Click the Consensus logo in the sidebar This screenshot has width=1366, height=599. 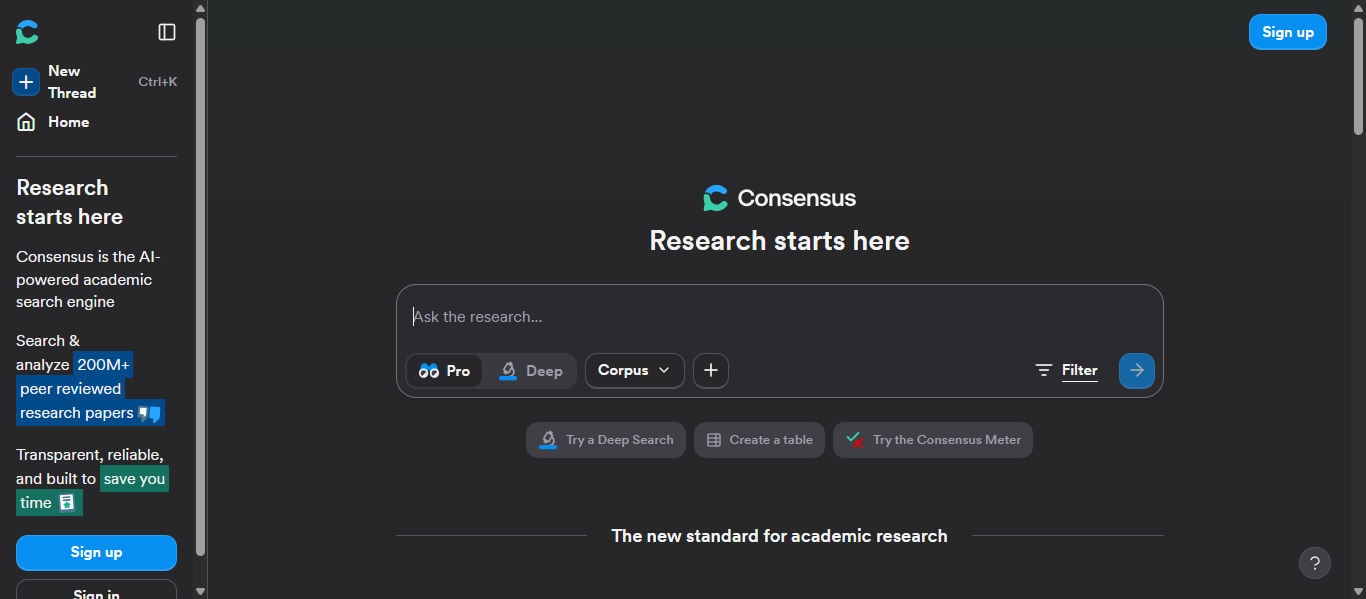tap(26, 31)
